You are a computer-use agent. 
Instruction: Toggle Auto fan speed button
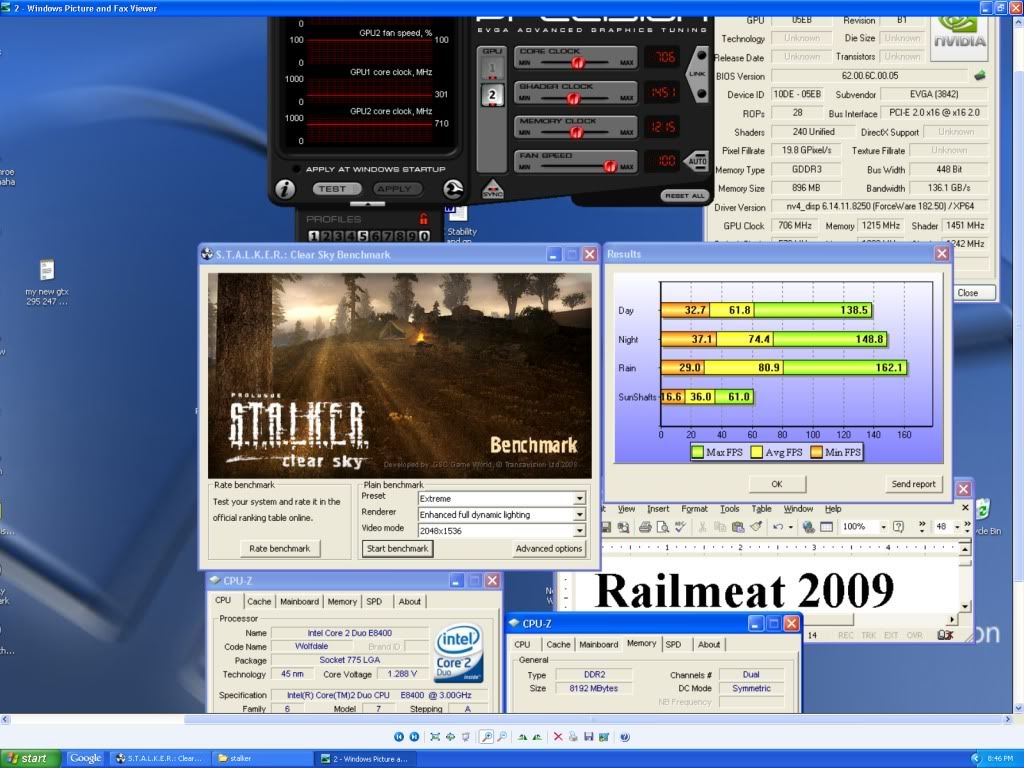coord(696,161)
